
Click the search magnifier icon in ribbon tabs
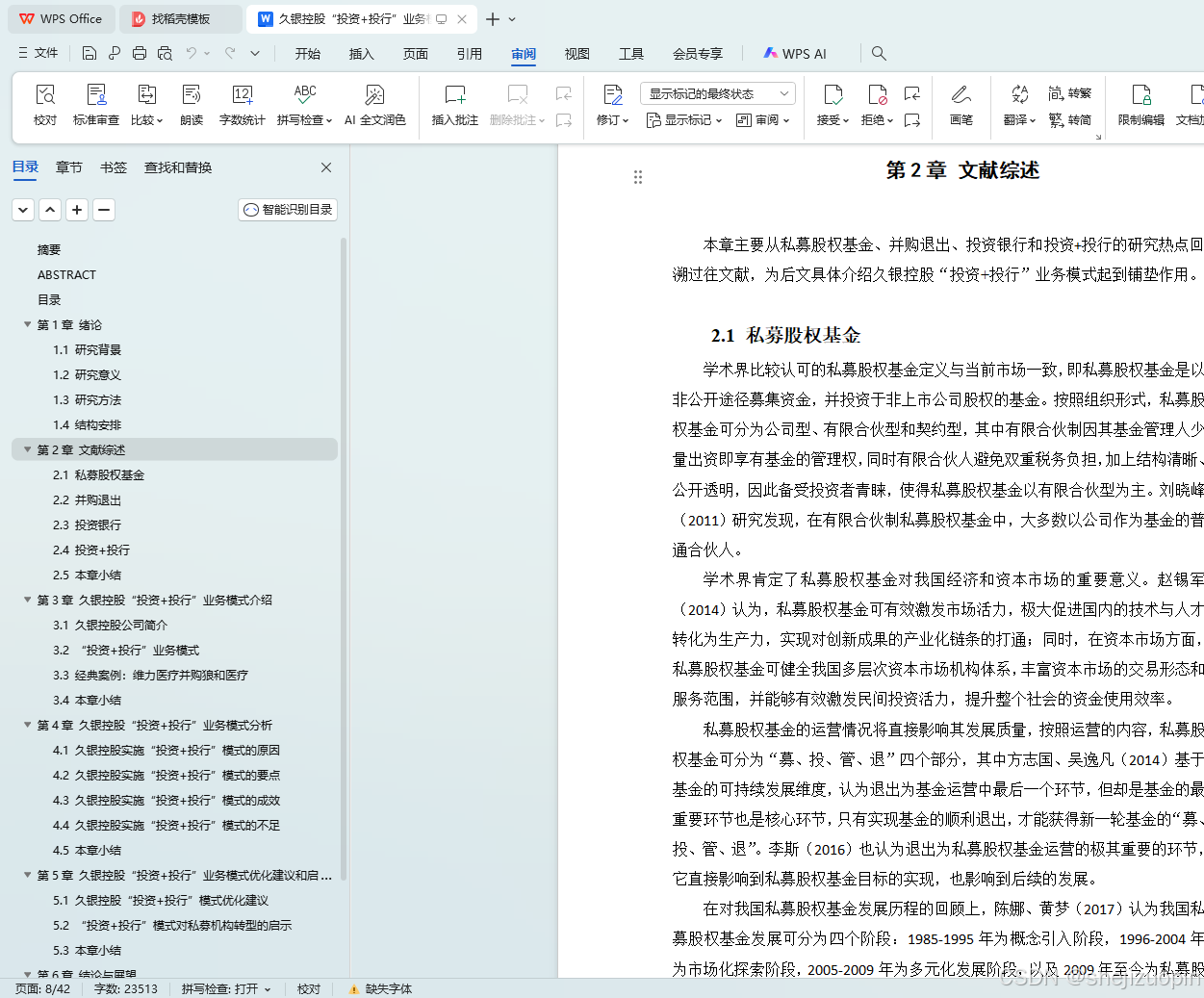coord(879,54)
